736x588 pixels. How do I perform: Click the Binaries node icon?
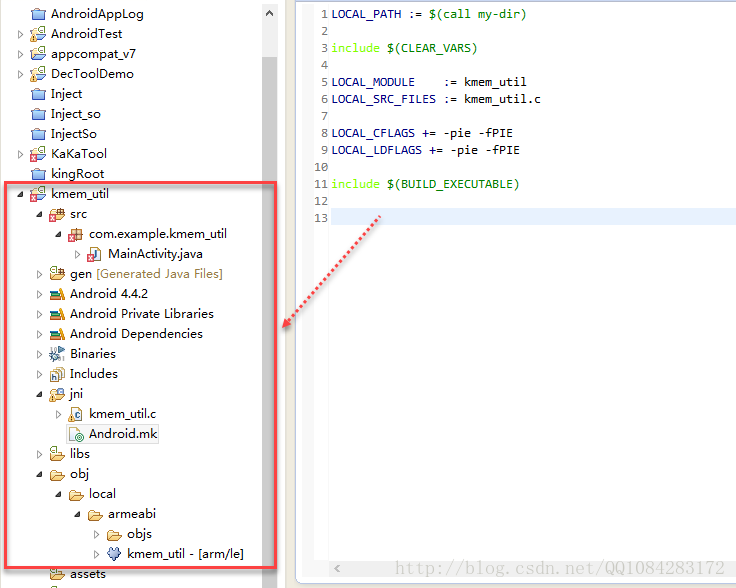click(x=57, y=354)
